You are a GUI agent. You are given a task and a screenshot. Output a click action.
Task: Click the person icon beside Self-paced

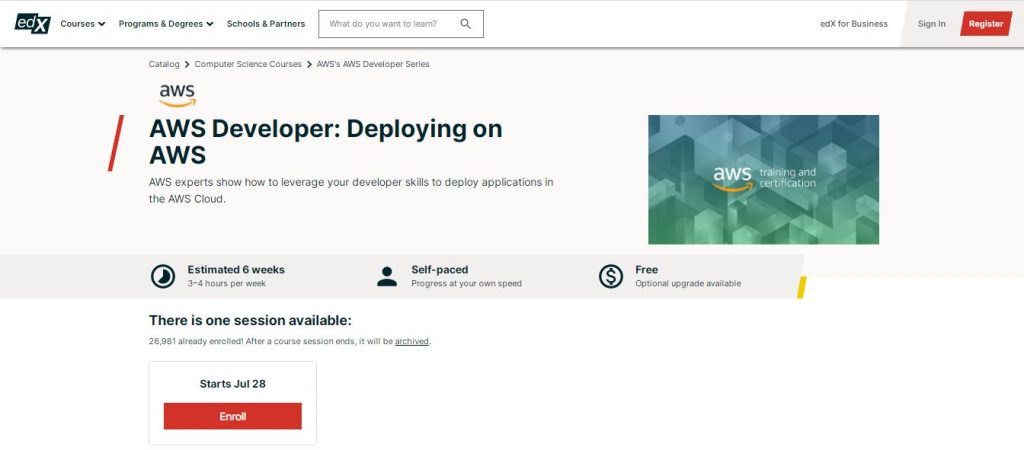click(387, 276)
